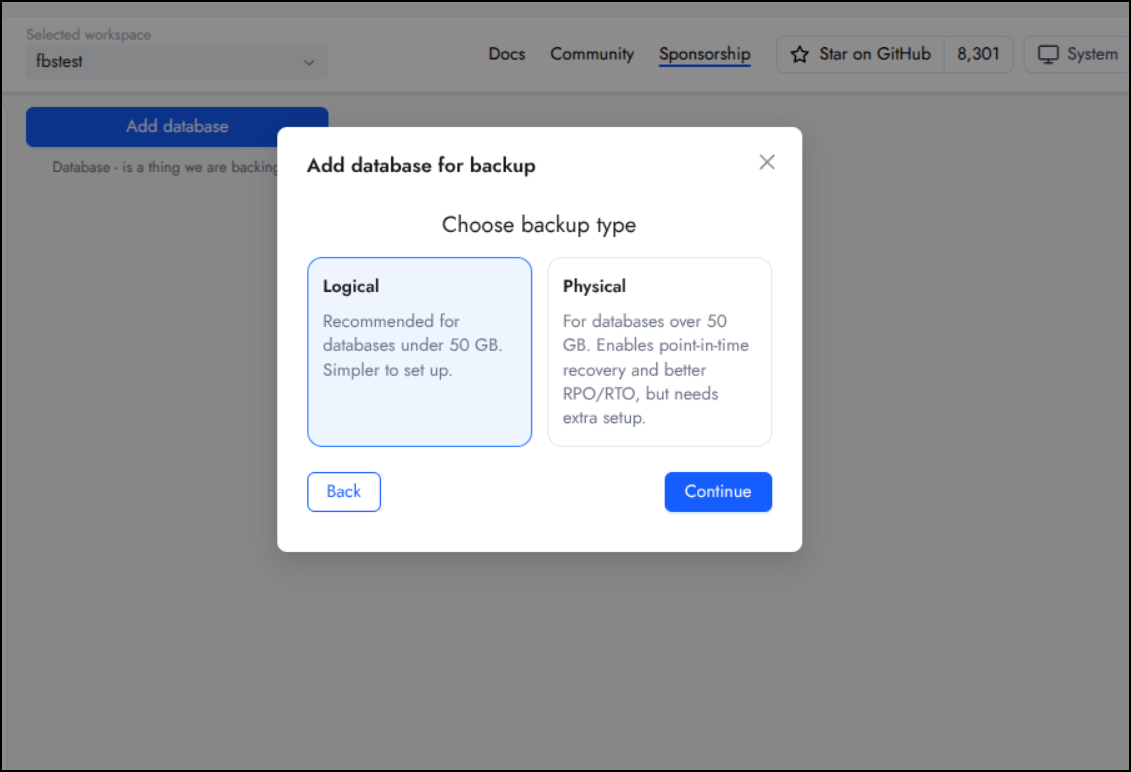Open the System theme selector

[1077, 54]
